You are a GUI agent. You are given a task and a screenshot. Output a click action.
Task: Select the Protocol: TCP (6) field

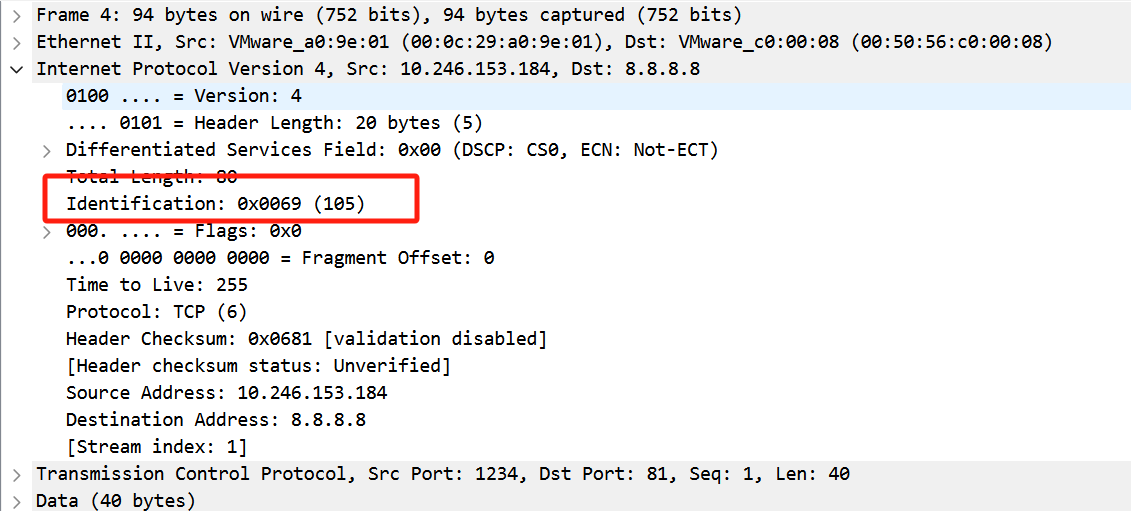156,312
